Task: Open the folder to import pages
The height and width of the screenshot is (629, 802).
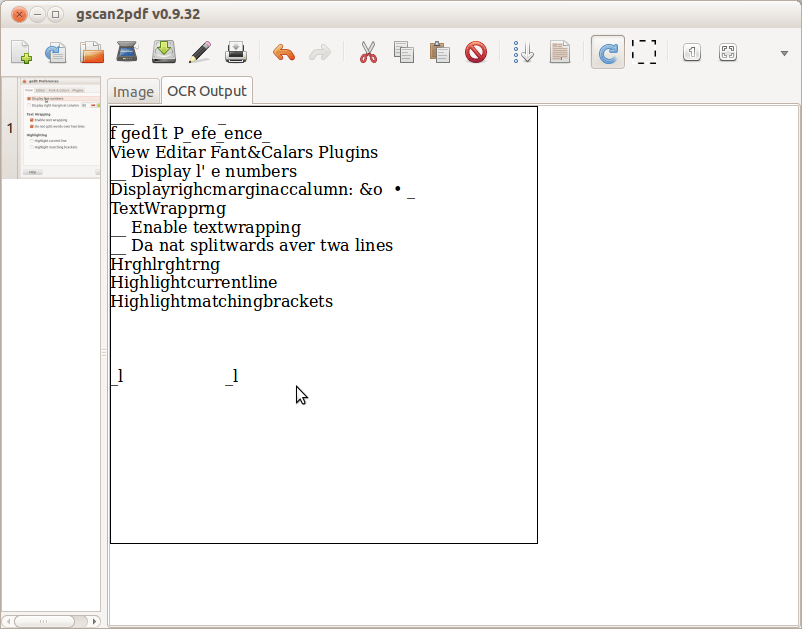Action: [92, 52]
